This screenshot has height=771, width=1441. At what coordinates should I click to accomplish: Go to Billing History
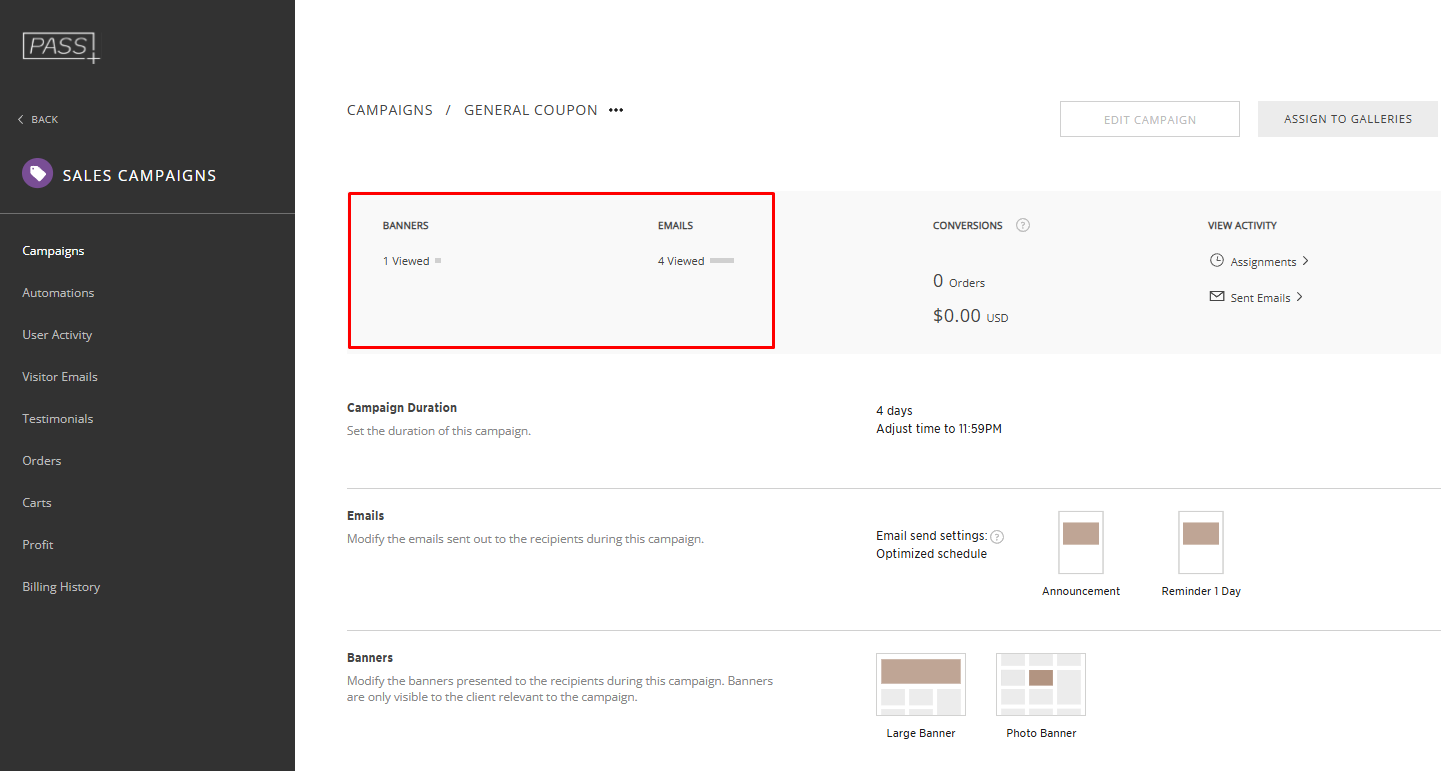click(x=61, y=587)
